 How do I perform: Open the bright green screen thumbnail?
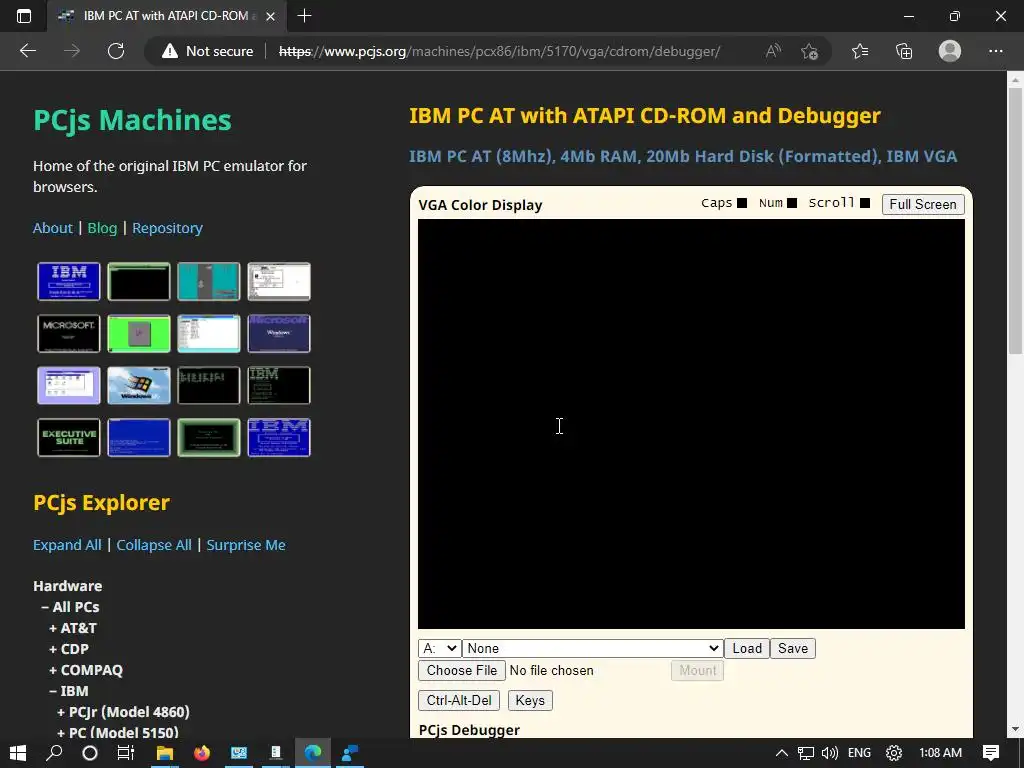(138, 333)
